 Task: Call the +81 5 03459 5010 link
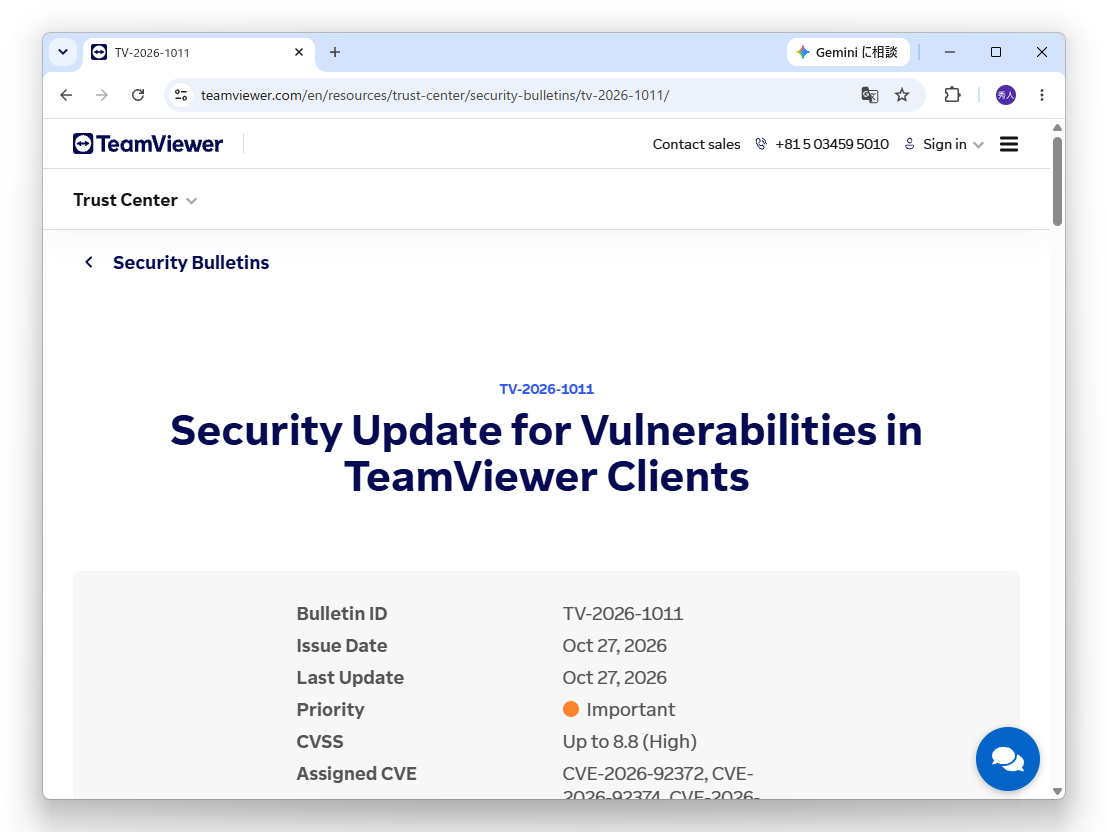[832, 144]
